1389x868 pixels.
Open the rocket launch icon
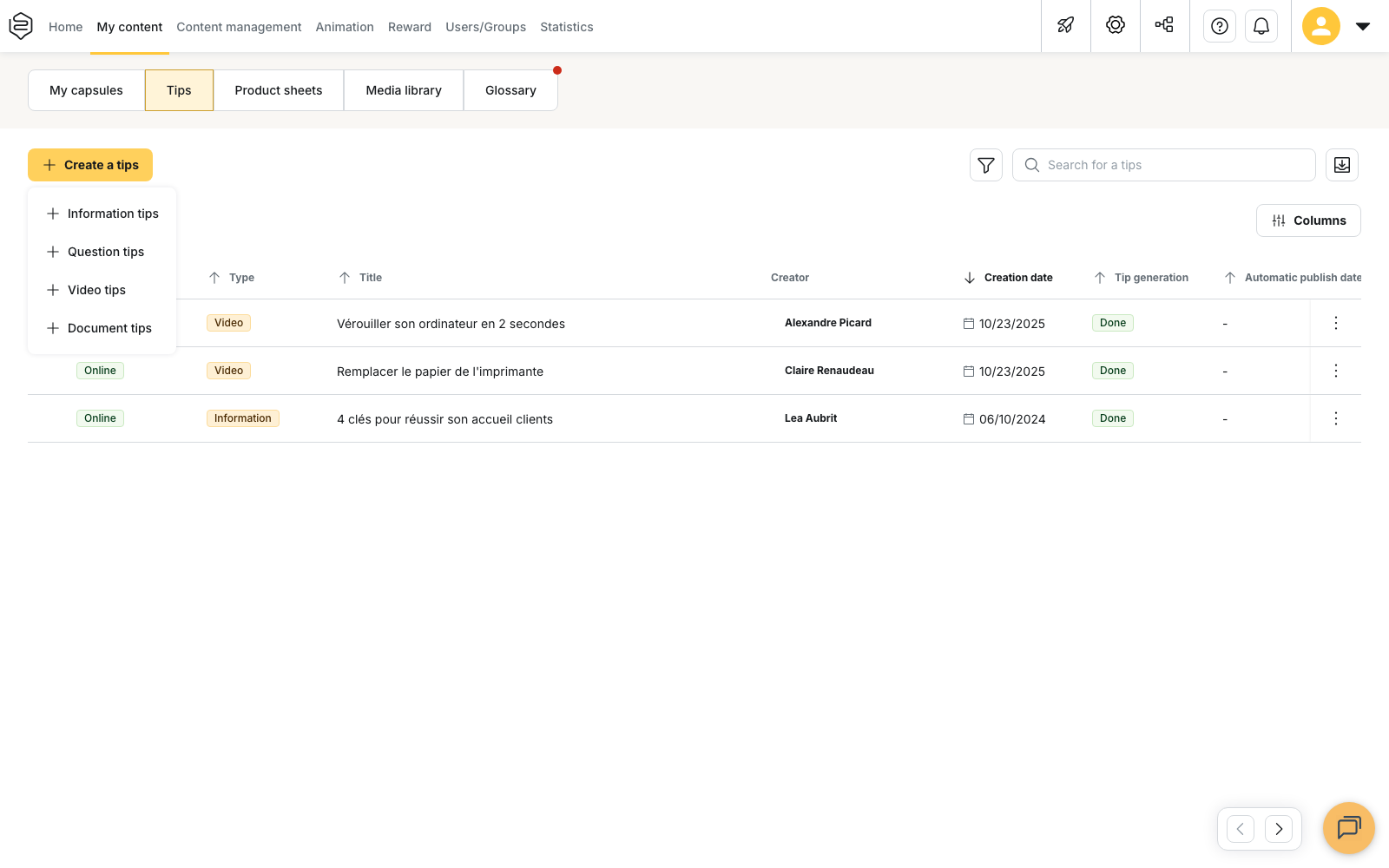[1066, 25]
